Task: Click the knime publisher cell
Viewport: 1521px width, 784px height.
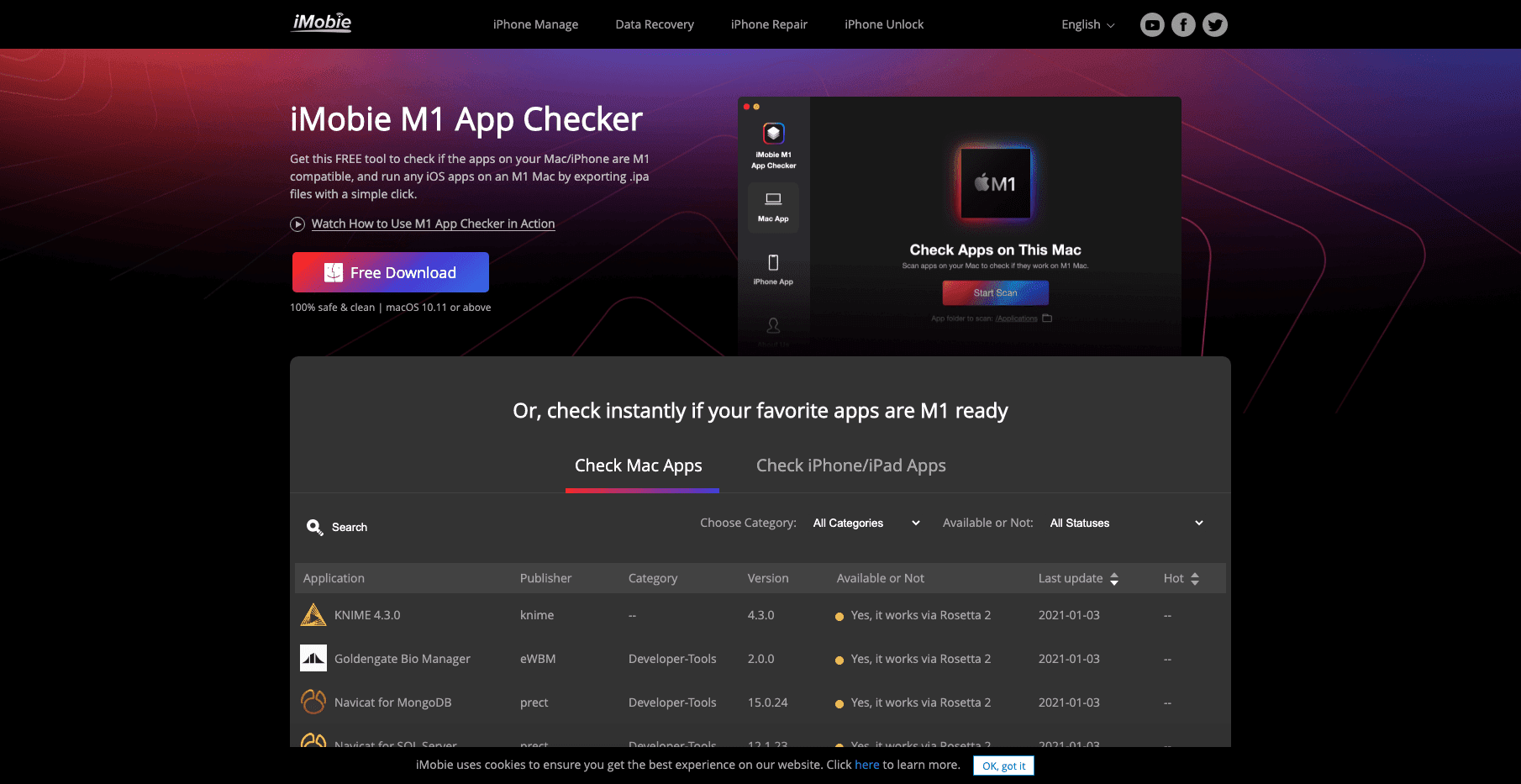Action: [537, 615]
